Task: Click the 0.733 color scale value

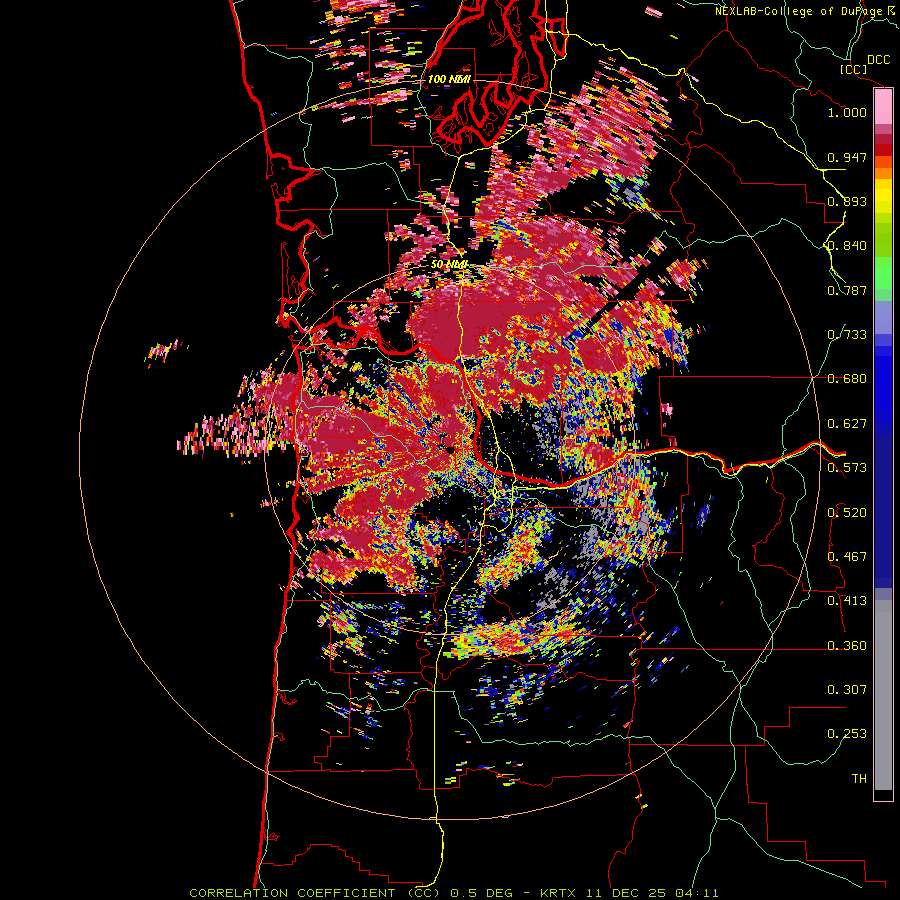Action: [x=847, y=335]
